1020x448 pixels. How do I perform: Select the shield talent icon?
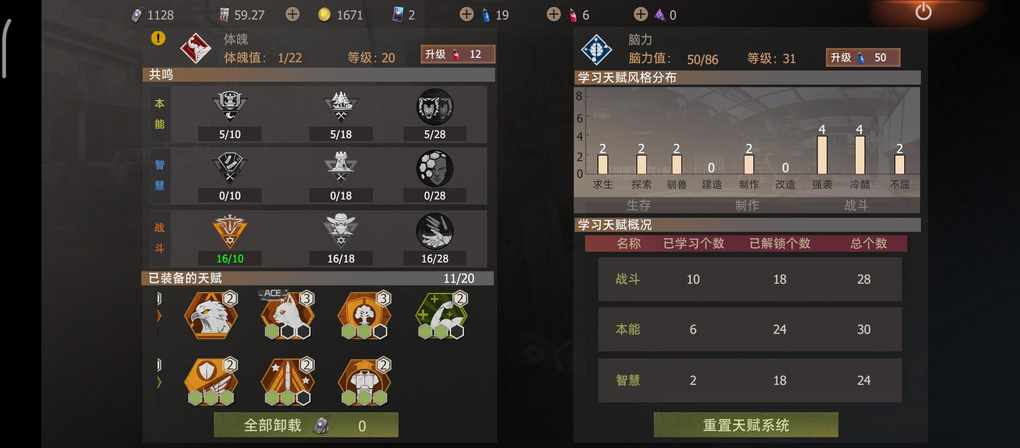[x=210, y=382]
